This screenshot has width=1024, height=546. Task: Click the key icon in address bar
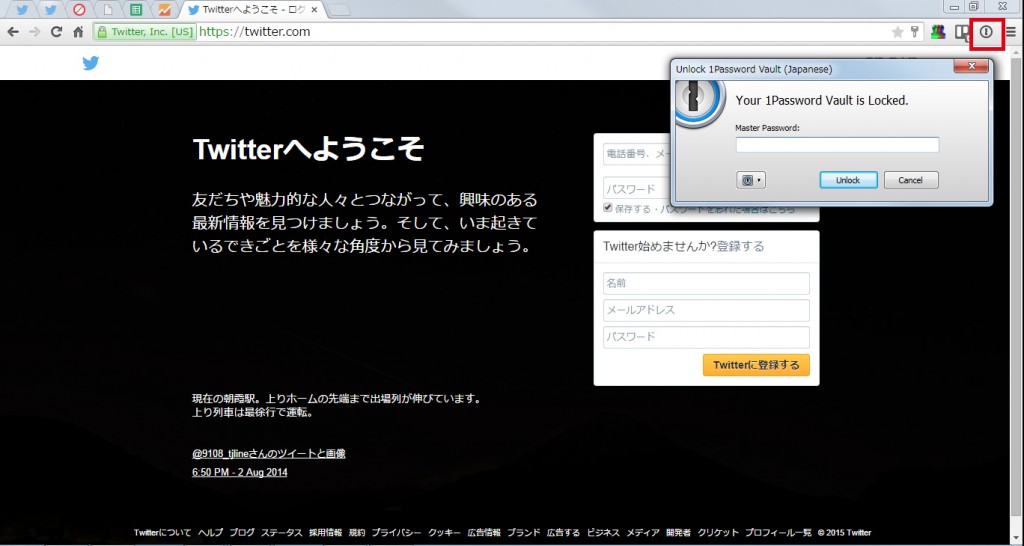[x=915, y=31]
